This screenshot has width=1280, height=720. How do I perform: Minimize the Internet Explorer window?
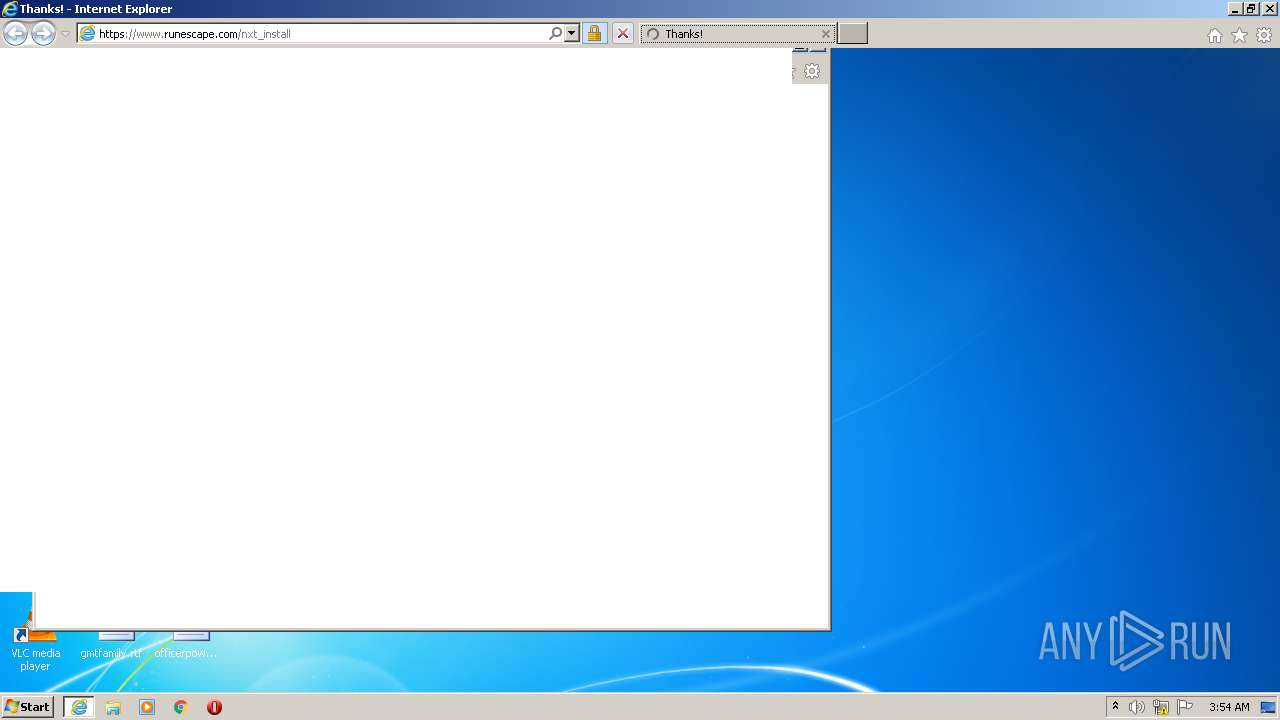pos(1235,9)
